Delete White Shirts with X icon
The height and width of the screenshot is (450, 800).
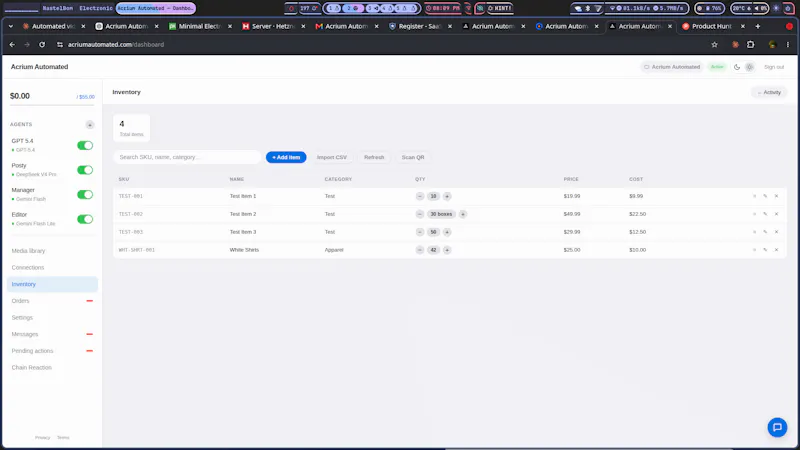(777, 249)
